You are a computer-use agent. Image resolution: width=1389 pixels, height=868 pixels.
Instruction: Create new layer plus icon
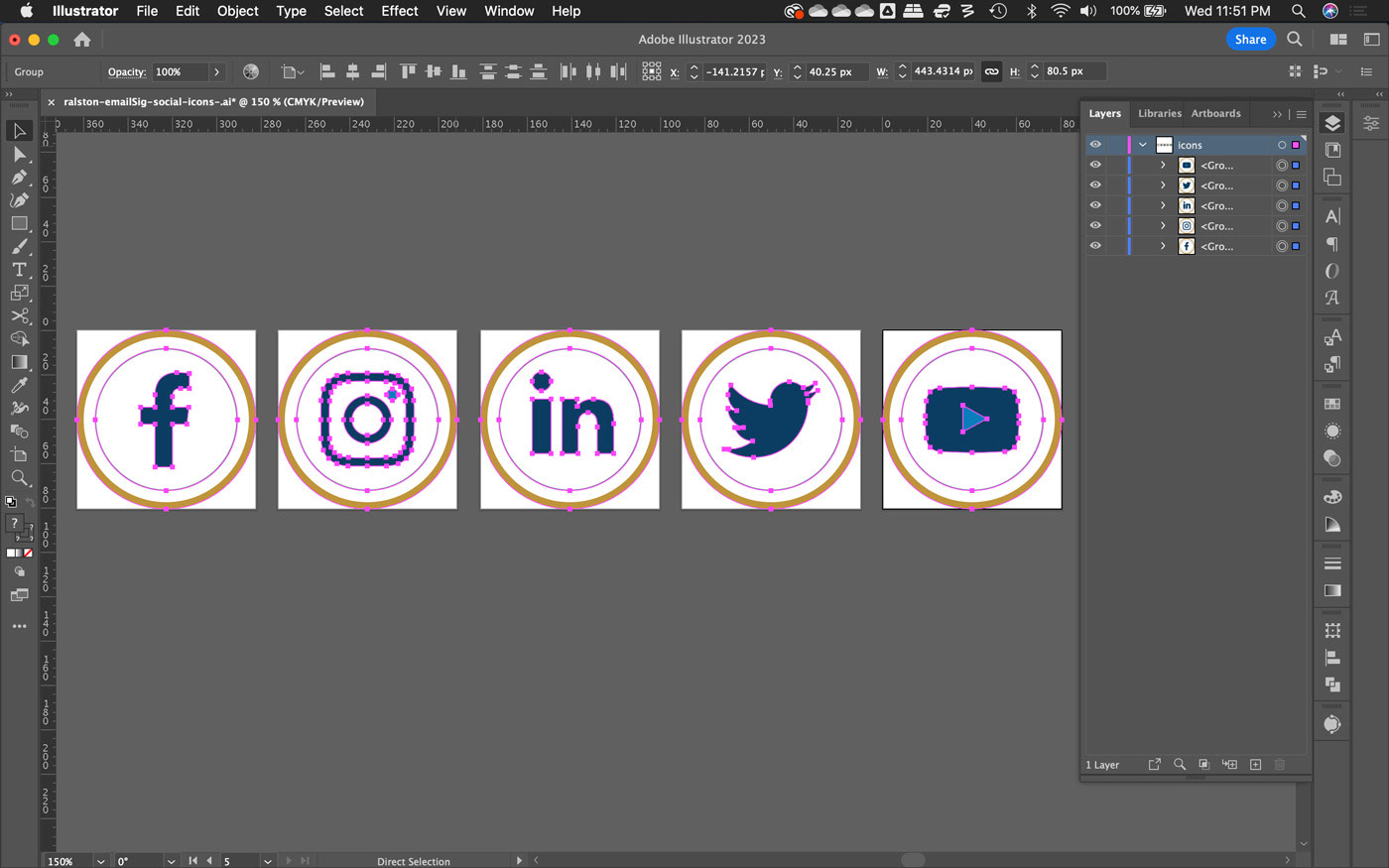click(1255, 764)
